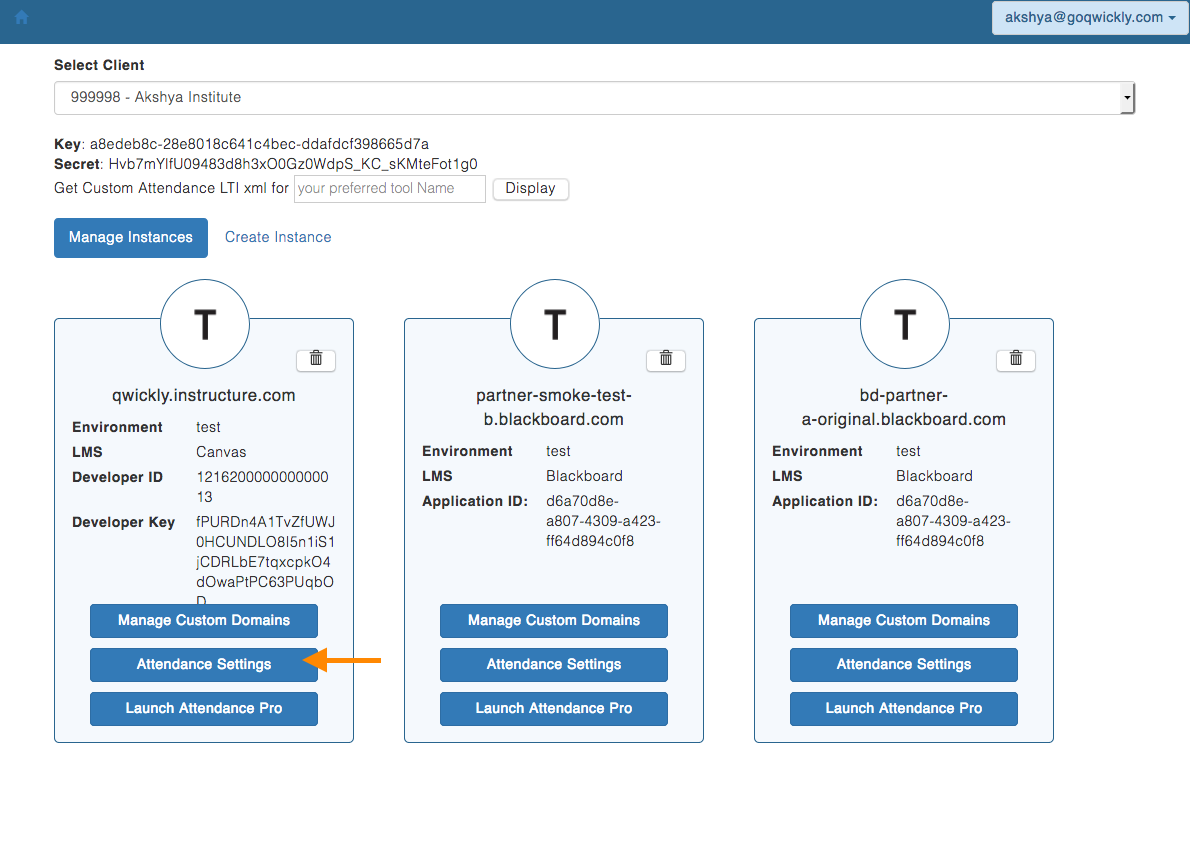Screen dimensions: 1190x853
Task: Focus the preferred tool name input field
Action: 389,189
